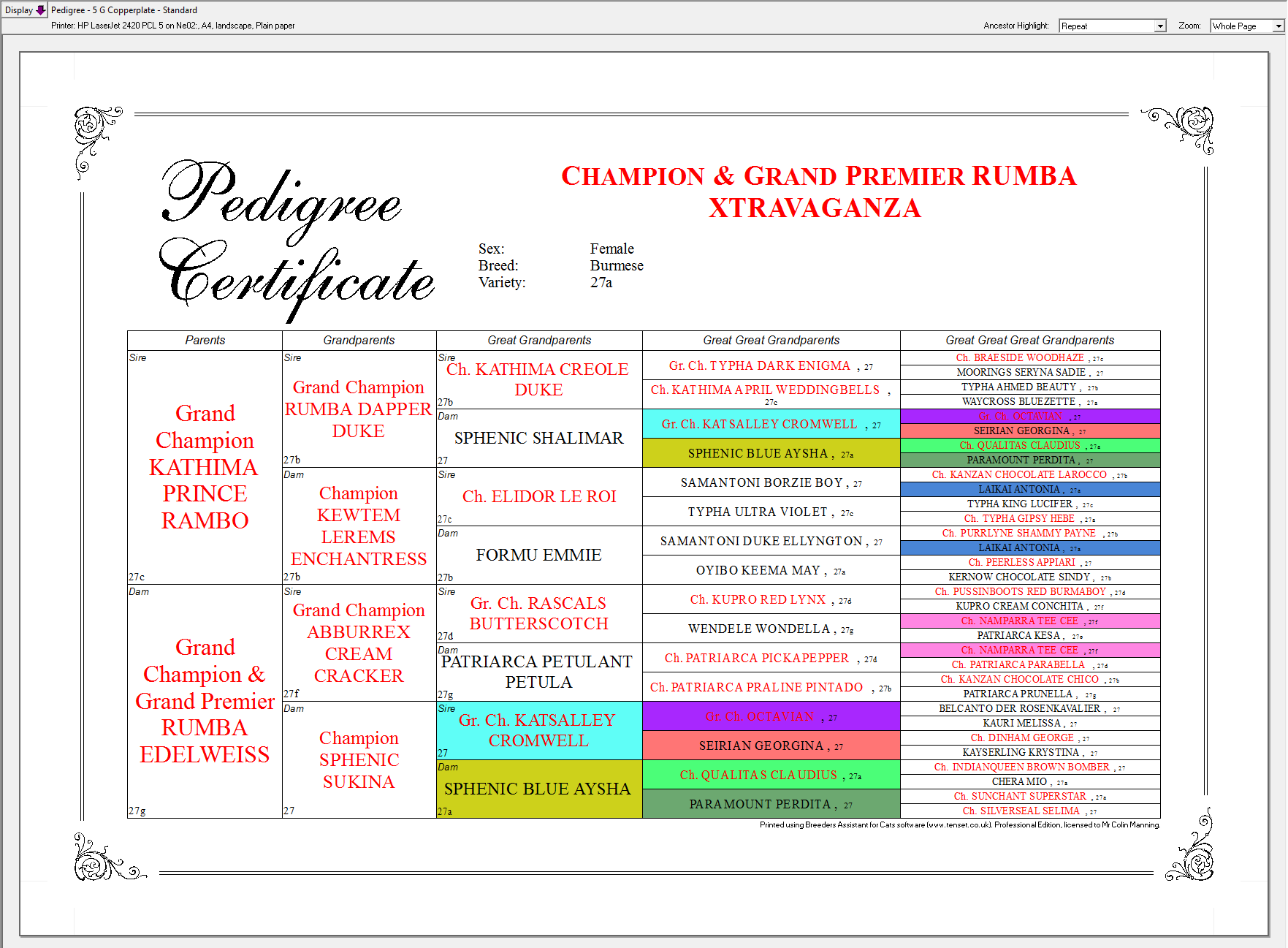Click Oyibo Keema May entry

click(771, 570)
